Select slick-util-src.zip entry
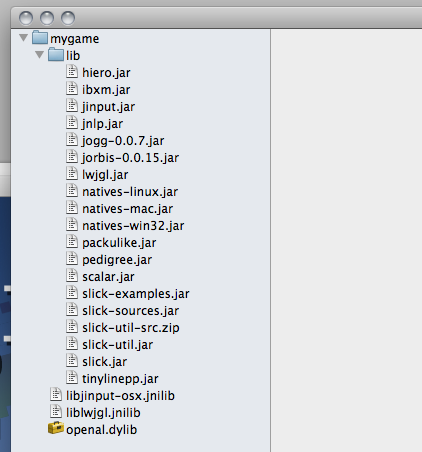 click(x=131, y=328)
